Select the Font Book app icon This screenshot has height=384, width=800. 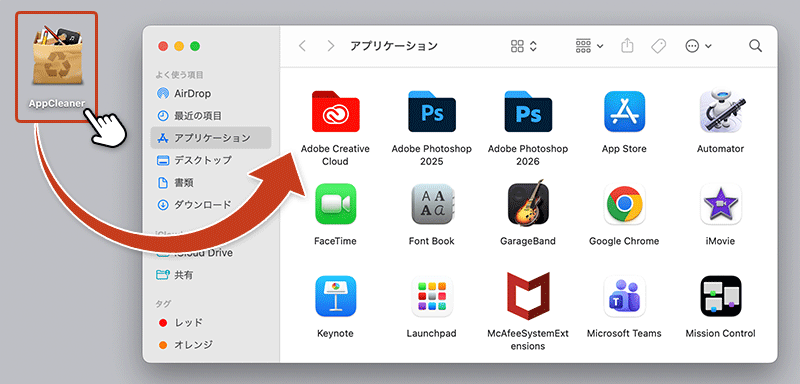[x=432, y=204]
